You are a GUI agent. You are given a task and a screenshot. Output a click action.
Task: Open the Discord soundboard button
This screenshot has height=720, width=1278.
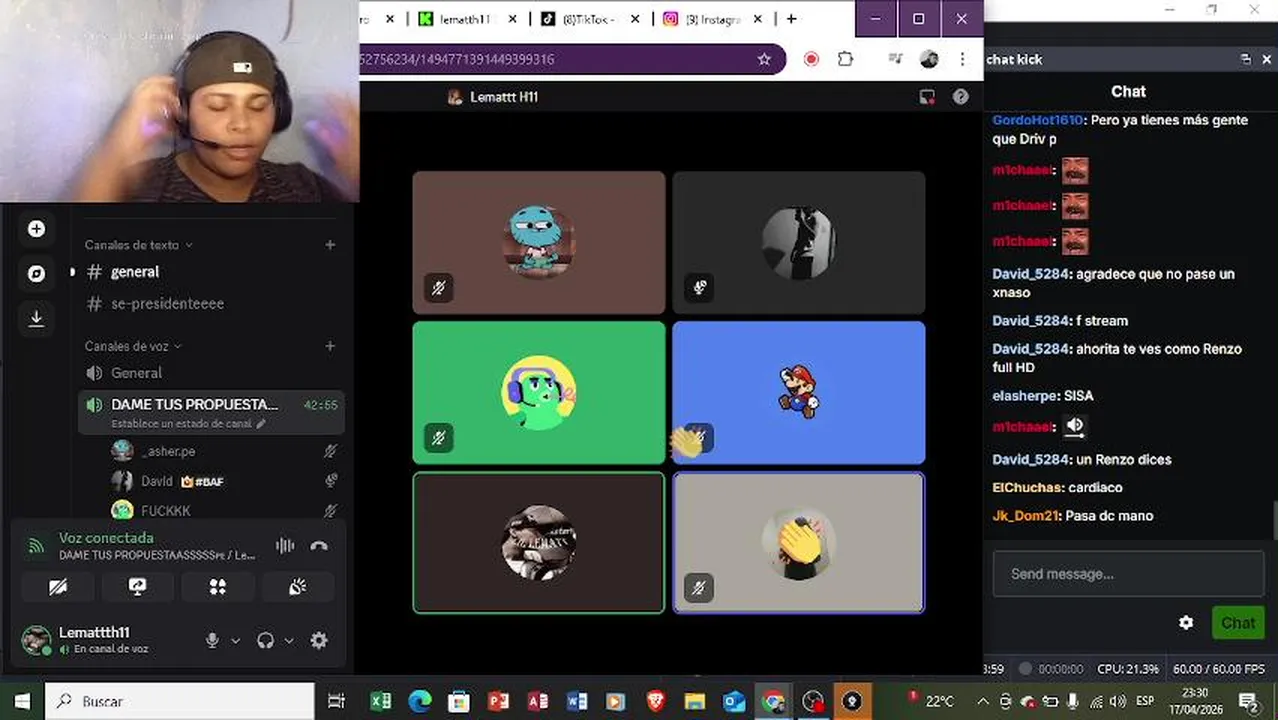click(x=297, y=587)
